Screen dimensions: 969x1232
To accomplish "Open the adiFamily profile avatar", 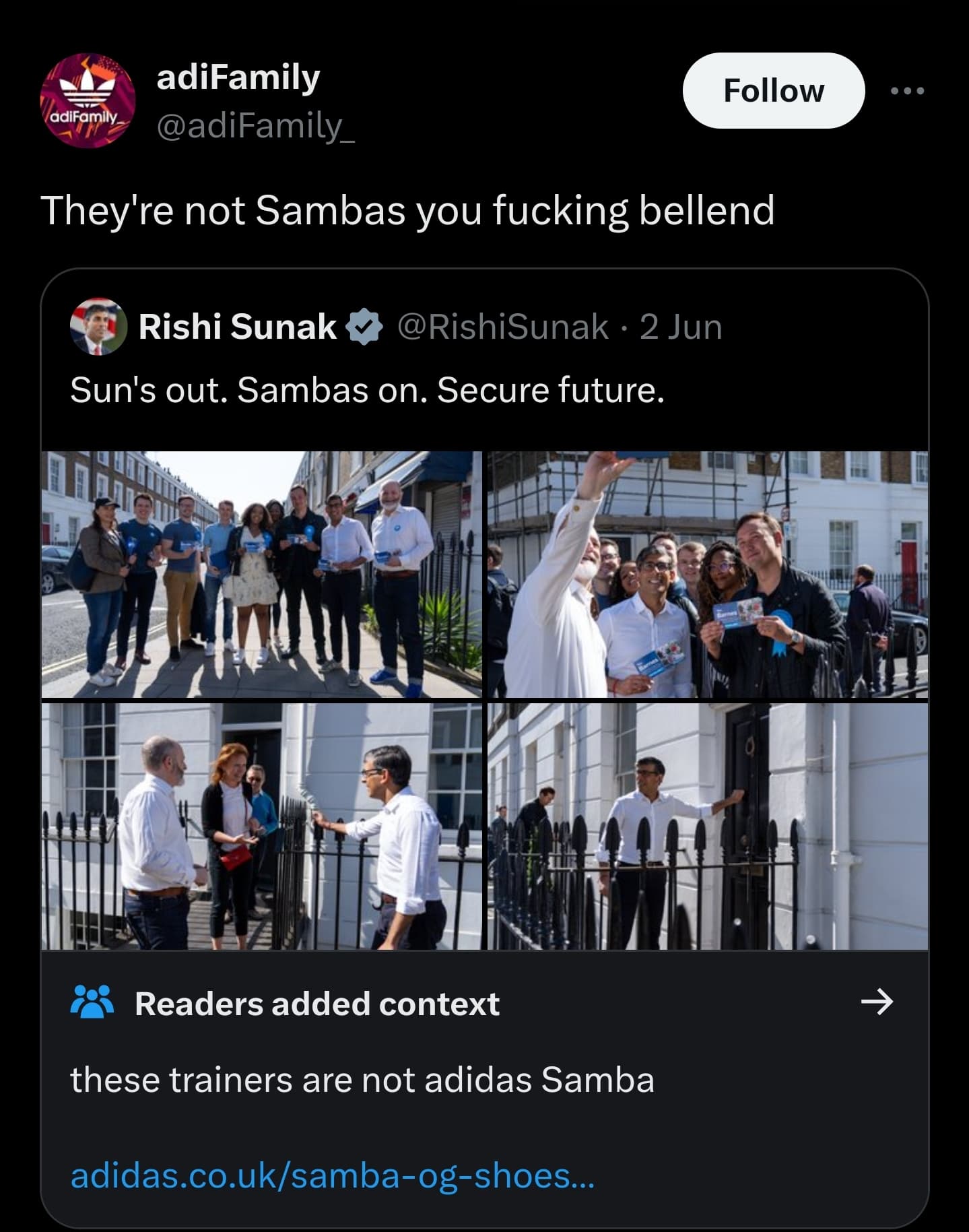I will click(x=88, y=100).
